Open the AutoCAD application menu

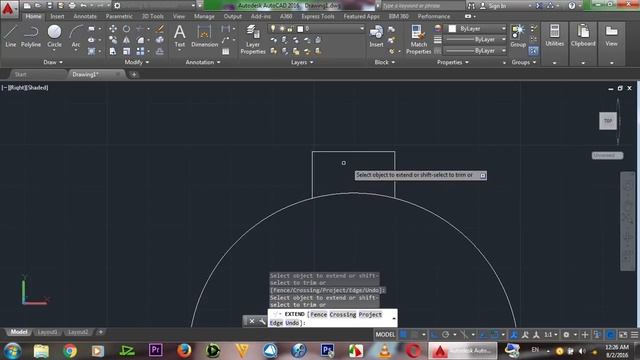[x=8, y=8]
